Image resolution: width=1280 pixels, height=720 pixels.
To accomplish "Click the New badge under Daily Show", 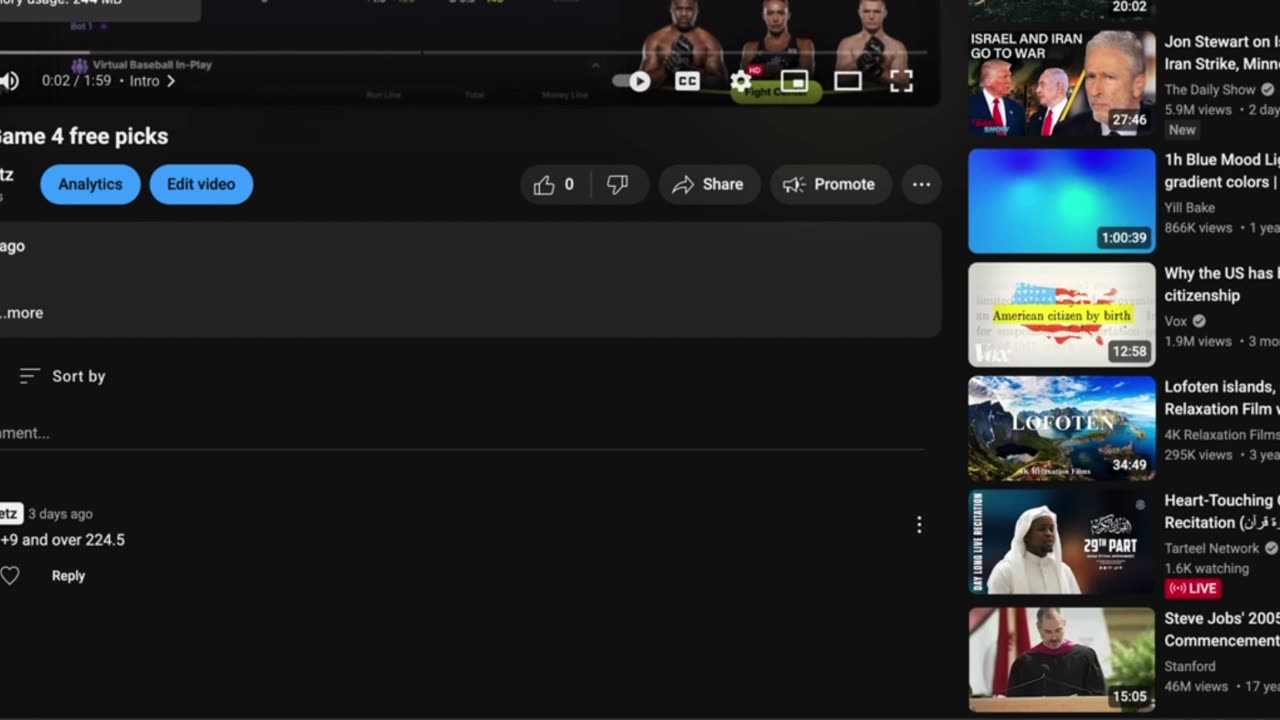I will click(1182, 130).
